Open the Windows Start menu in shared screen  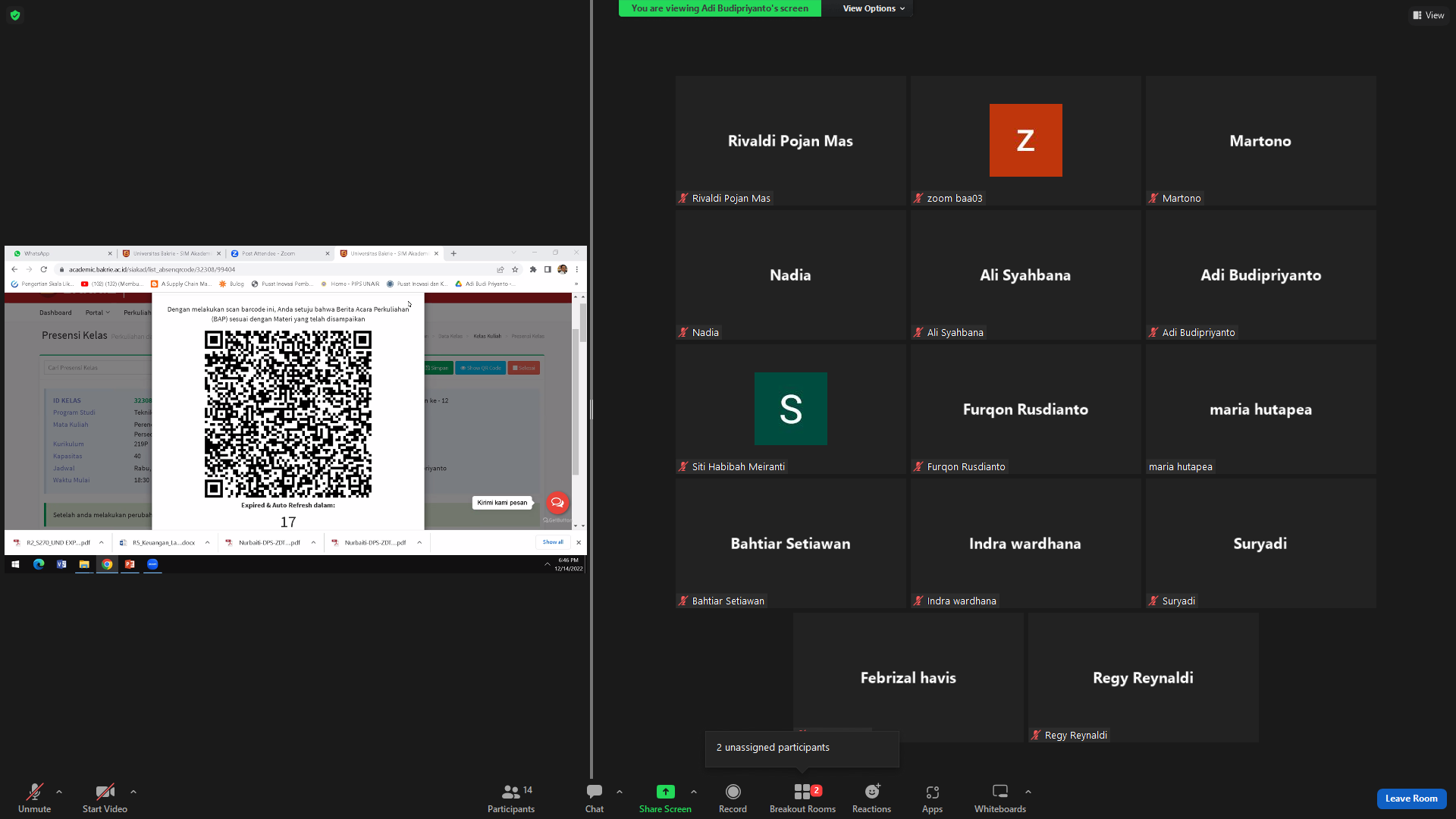point(15,564)
